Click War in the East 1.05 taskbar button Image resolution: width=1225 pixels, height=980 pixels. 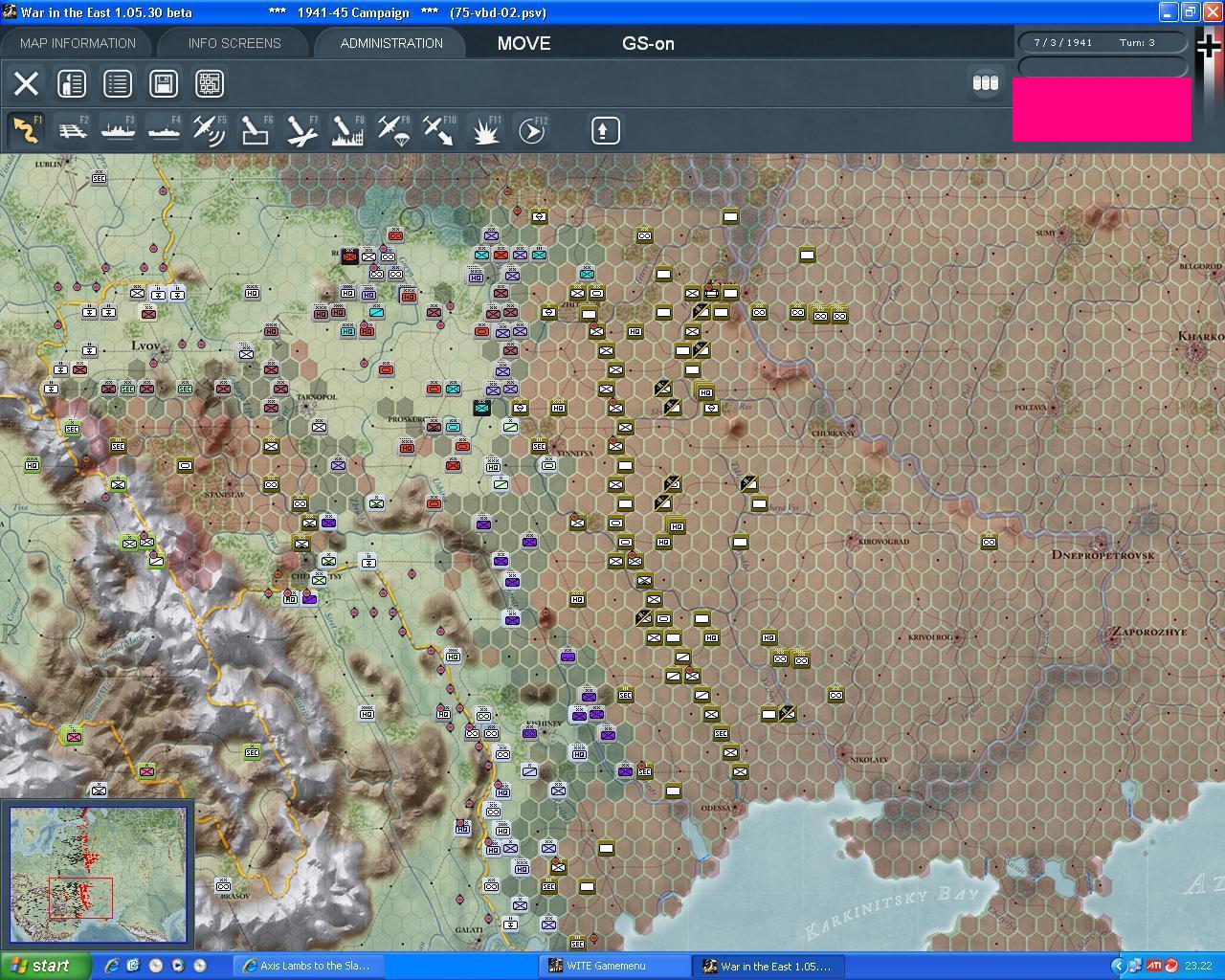(x=768, y=966)
